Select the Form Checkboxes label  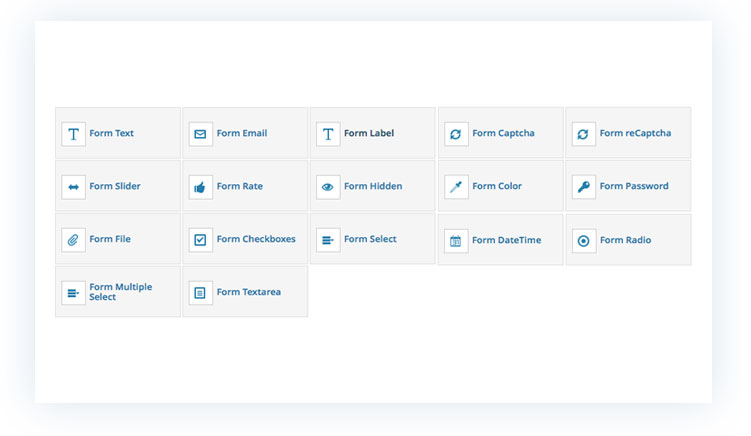(256, 239)
